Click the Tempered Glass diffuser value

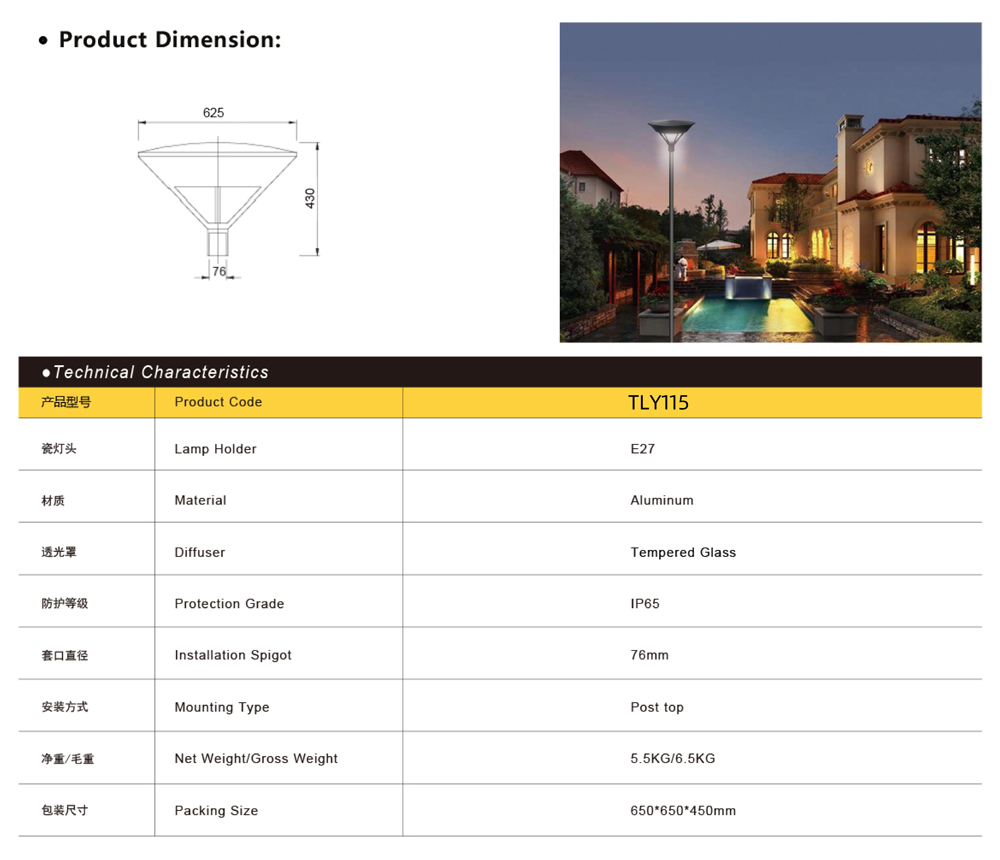tap(683, 552)
